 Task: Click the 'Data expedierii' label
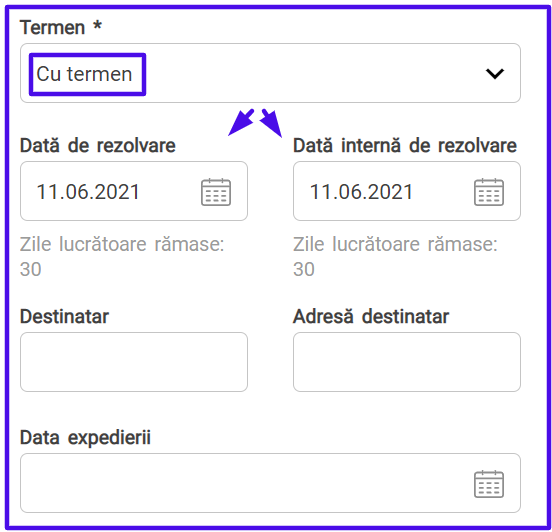(x=85, y=438)
